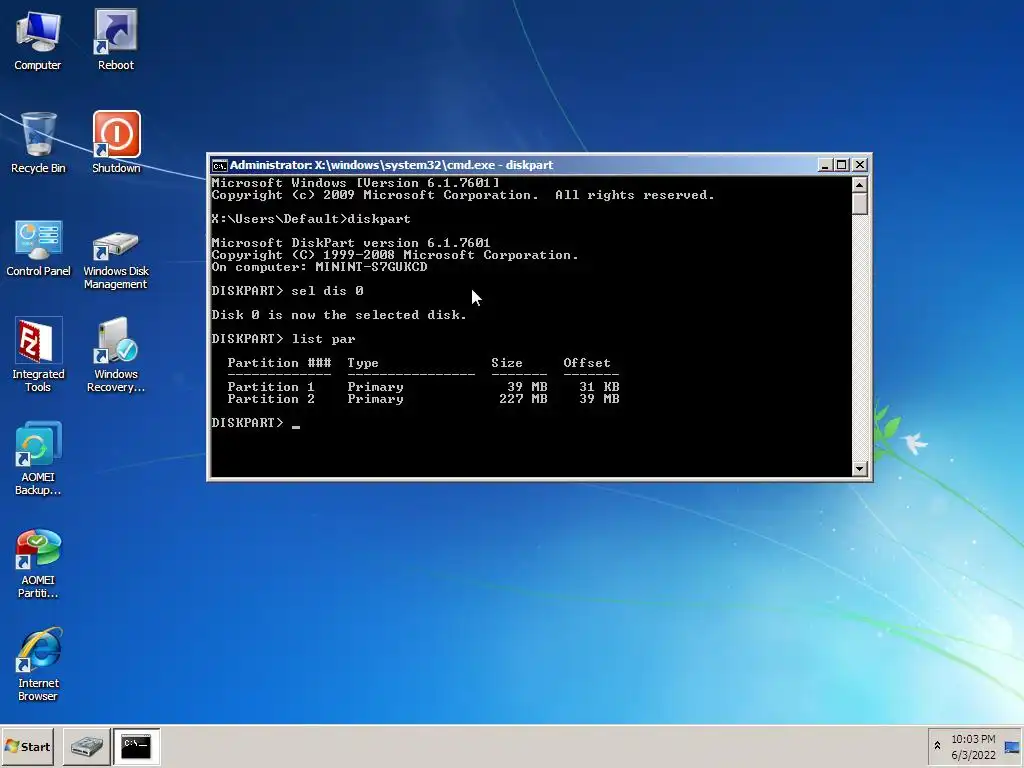Click the last DISKPART> prompt with cursor
The image size is (1024, 768).
[256, 423]
